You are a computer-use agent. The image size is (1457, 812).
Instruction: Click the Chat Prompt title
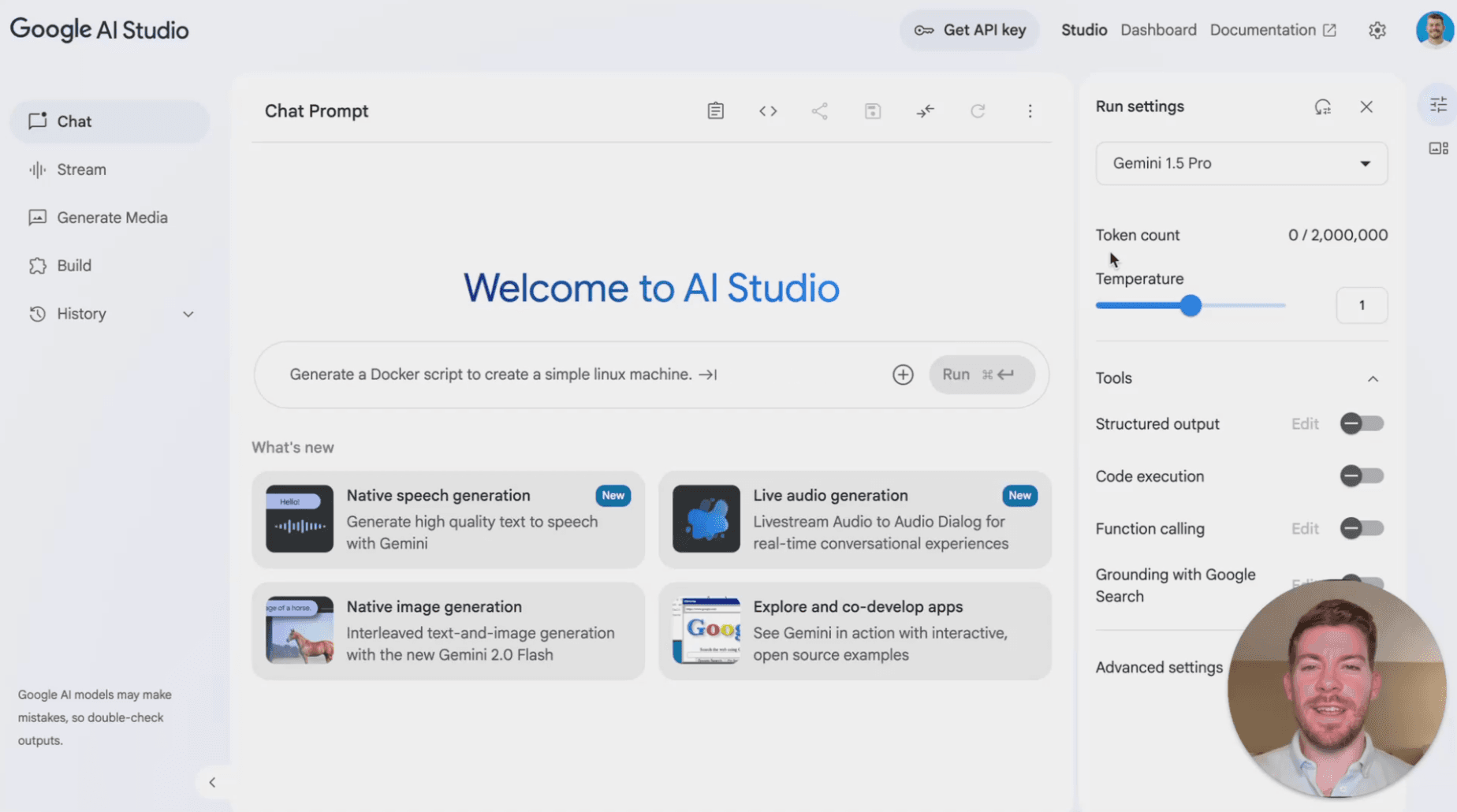point(316,111)
